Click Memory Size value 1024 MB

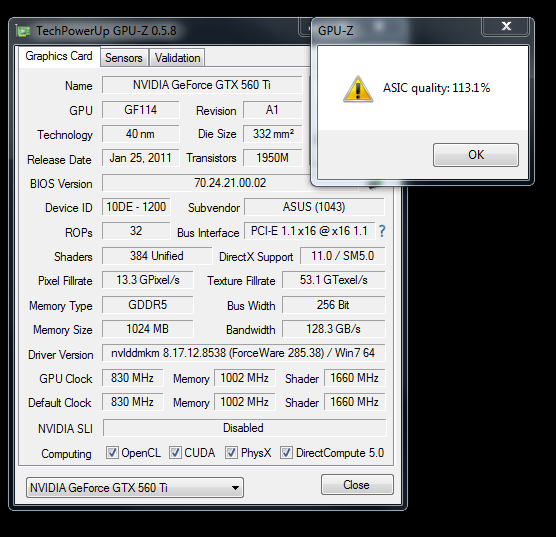[148, 329]
